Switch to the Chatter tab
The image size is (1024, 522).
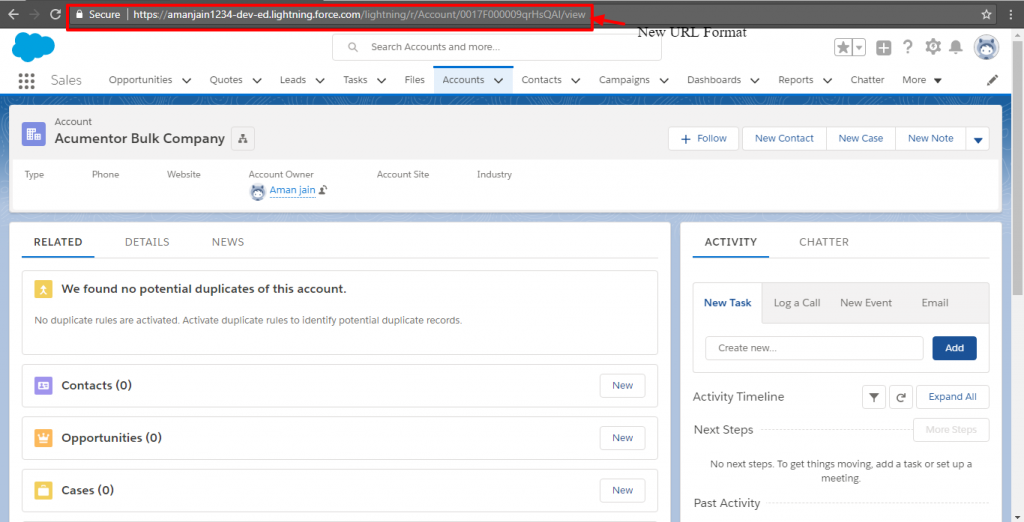[824, 242]
